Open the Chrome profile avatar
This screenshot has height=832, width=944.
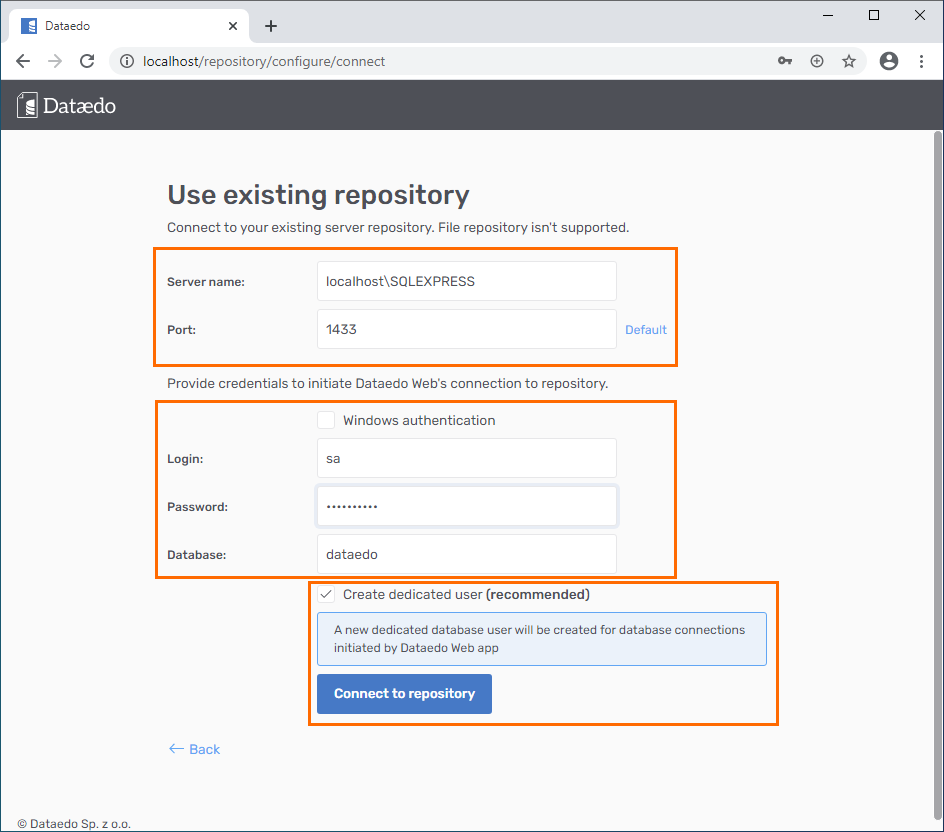tap(889, 61)
